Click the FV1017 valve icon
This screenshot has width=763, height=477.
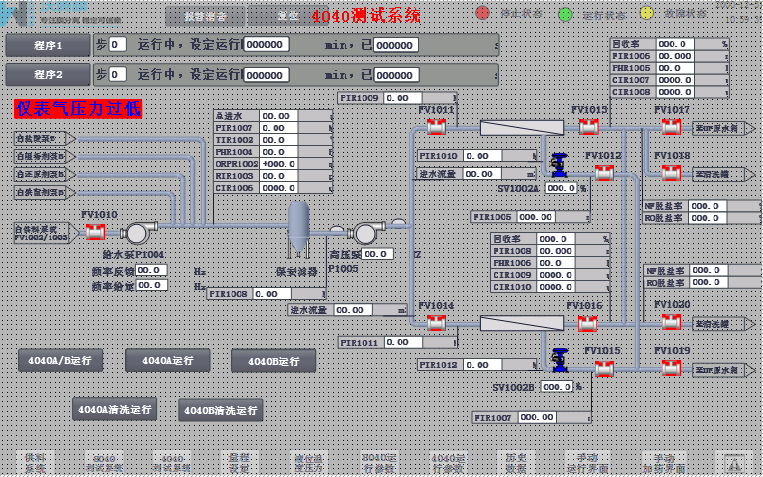[671, 127]
